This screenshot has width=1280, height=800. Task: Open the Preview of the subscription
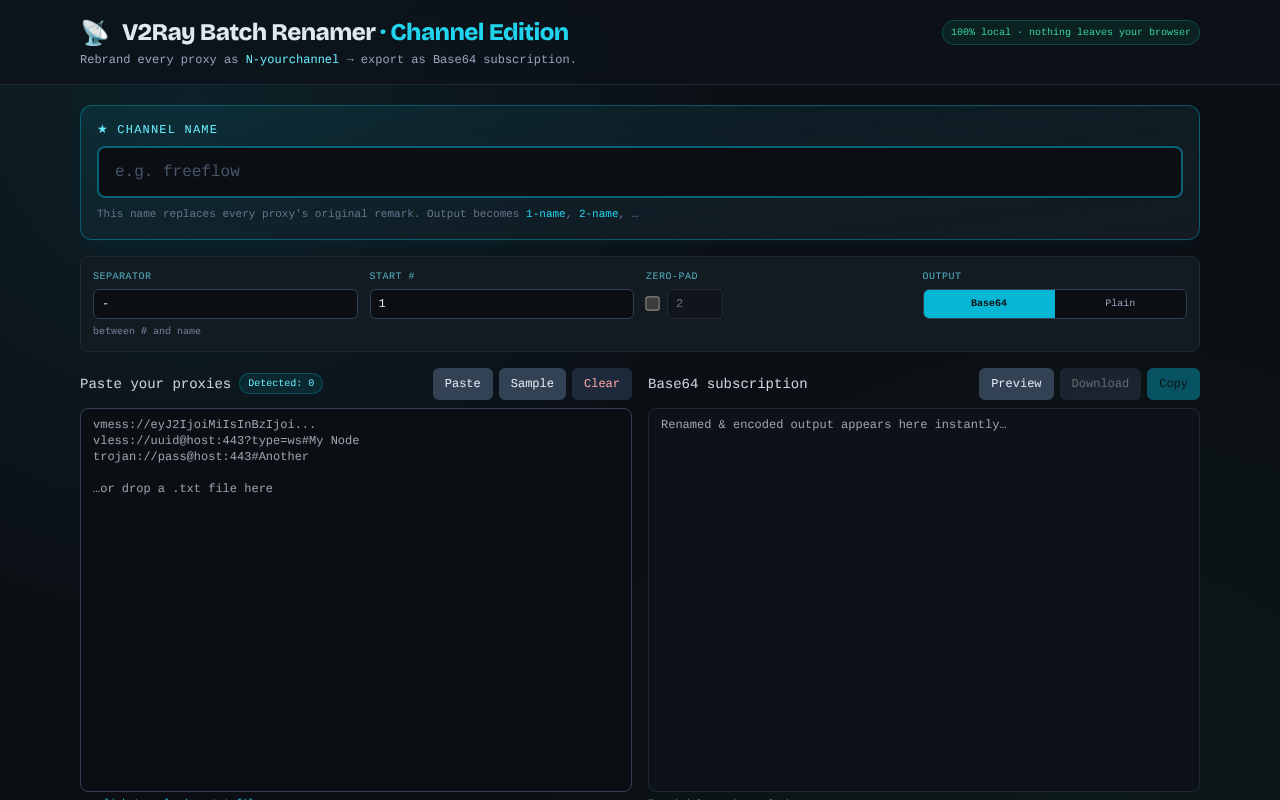point(1016,384)
